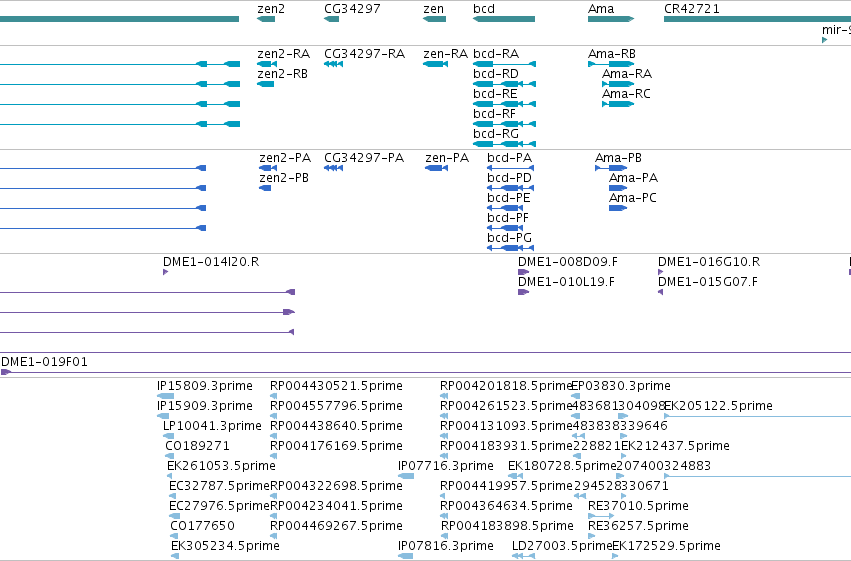Click the bcd-RF transcript label
851x561 pixels.
(x=494, y=114)
